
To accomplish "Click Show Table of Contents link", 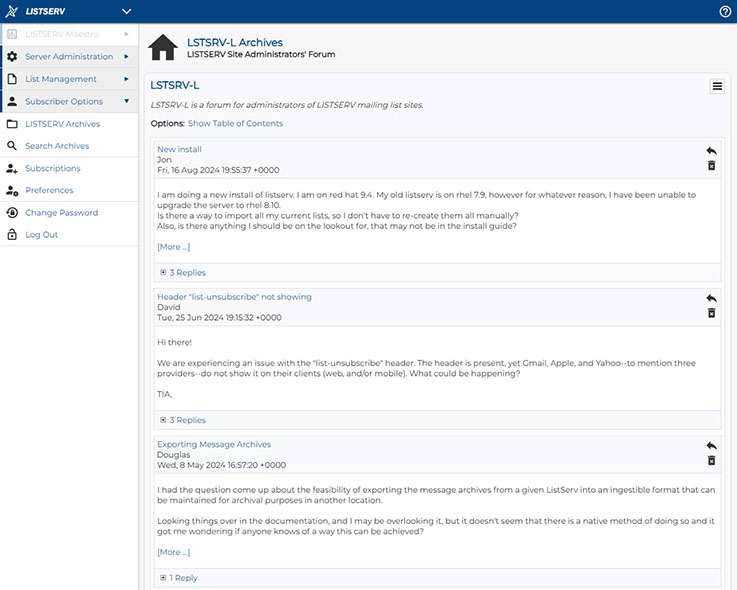I will (235, 124).
